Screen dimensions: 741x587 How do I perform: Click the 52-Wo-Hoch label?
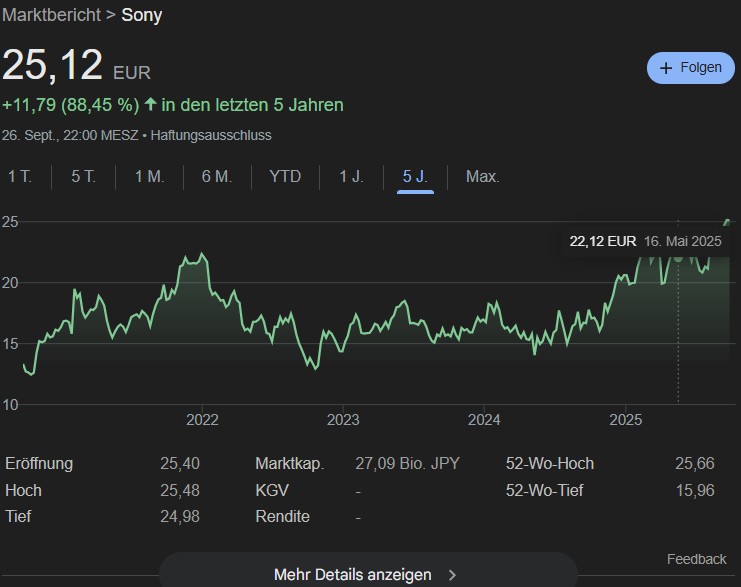[x=550, y=464]
